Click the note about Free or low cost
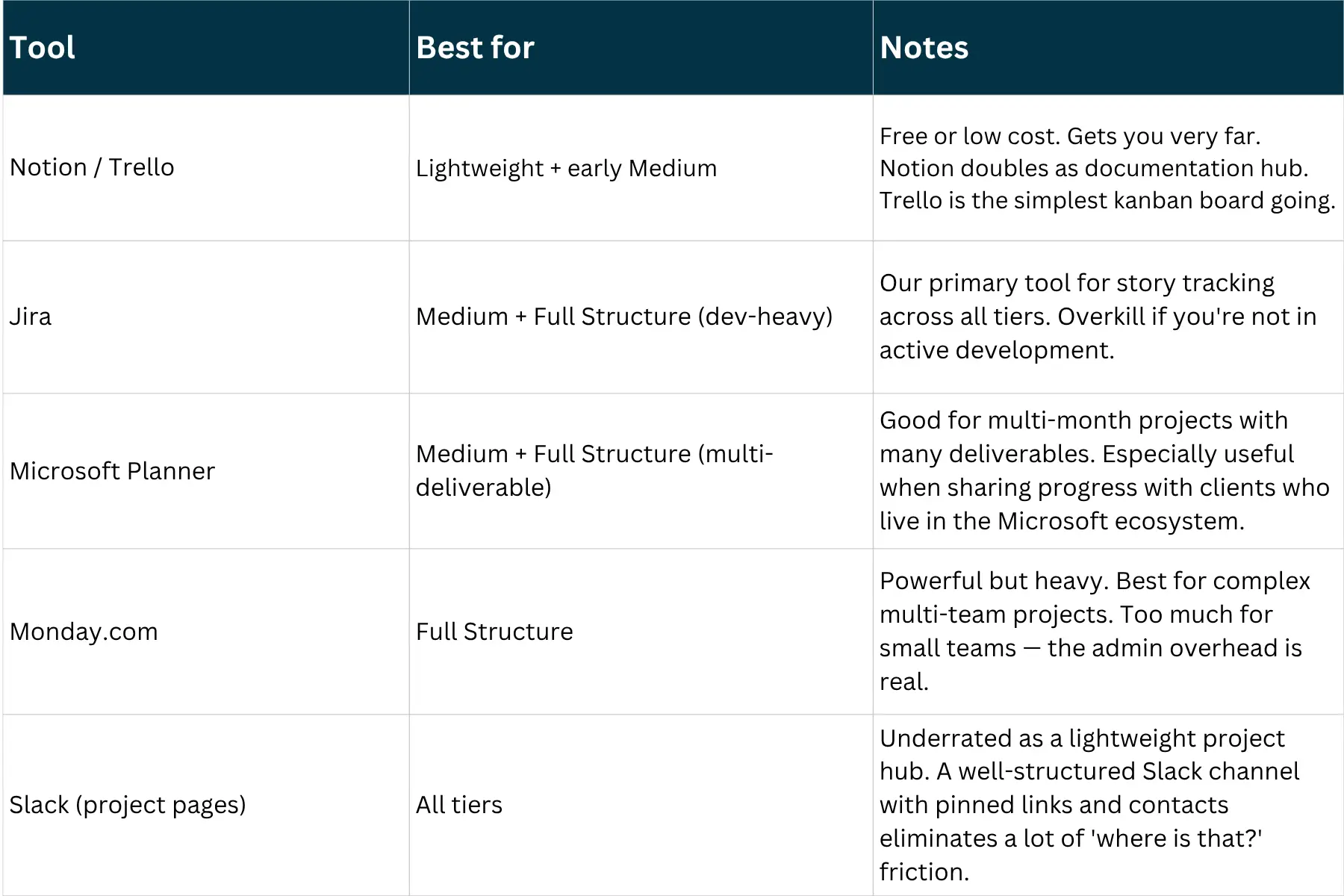Viewport: 1344px width, 896px height. 1108,168
